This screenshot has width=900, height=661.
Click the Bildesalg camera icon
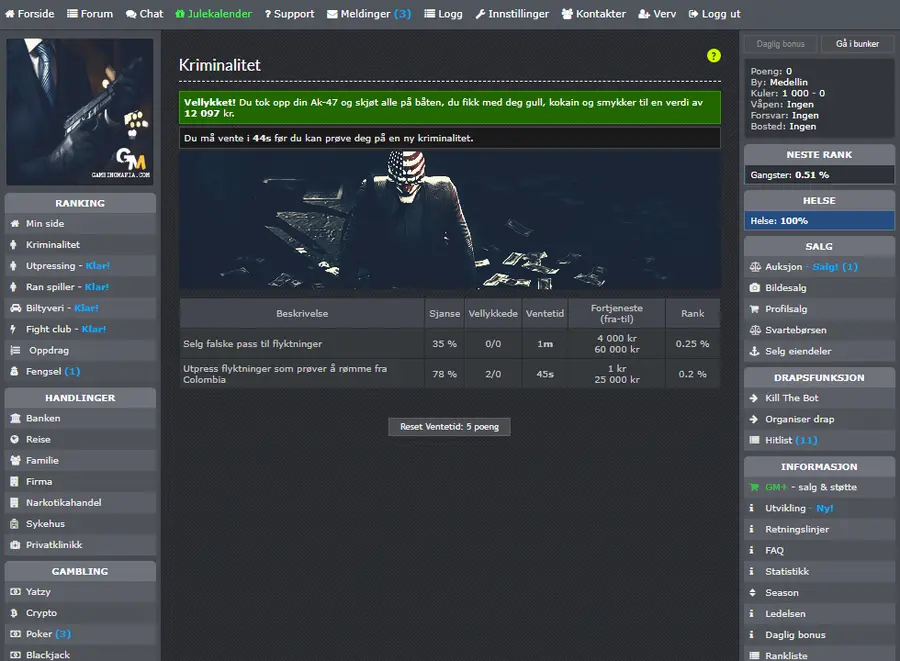click(755, 288)
